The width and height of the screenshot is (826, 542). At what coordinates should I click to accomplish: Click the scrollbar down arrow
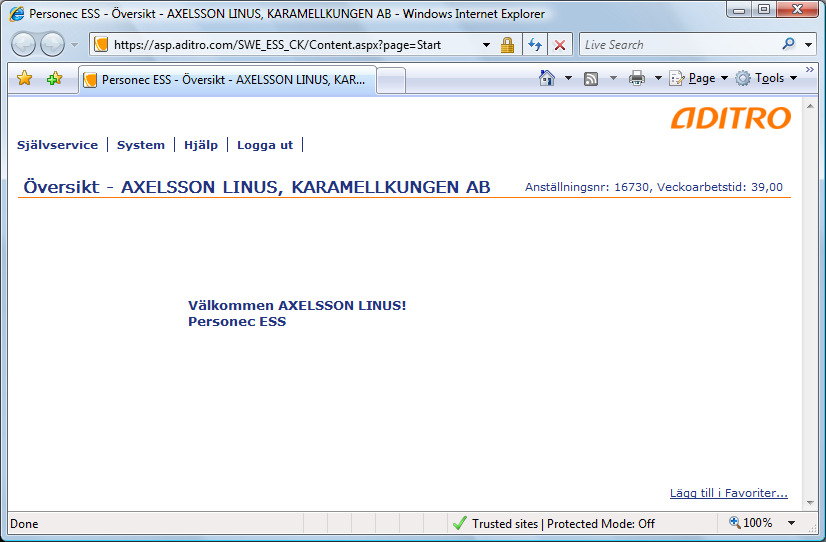point(810,502)
